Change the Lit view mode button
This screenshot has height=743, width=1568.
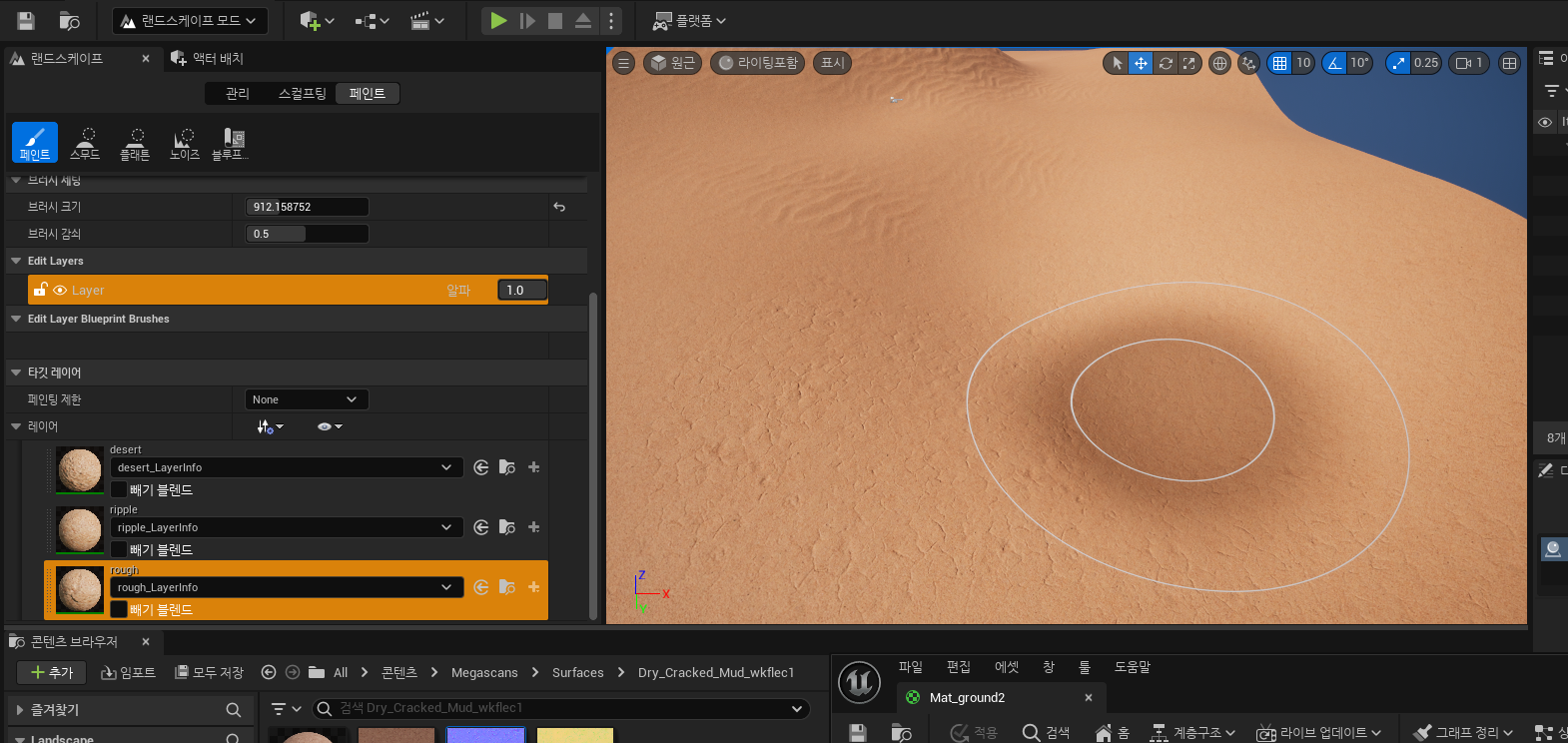[x=758, y=63]
